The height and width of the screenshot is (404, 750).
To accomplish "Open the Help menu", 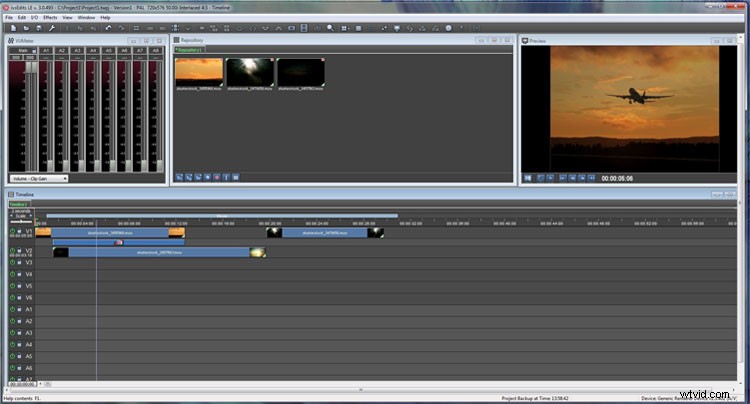I will (x=106, y=18).
